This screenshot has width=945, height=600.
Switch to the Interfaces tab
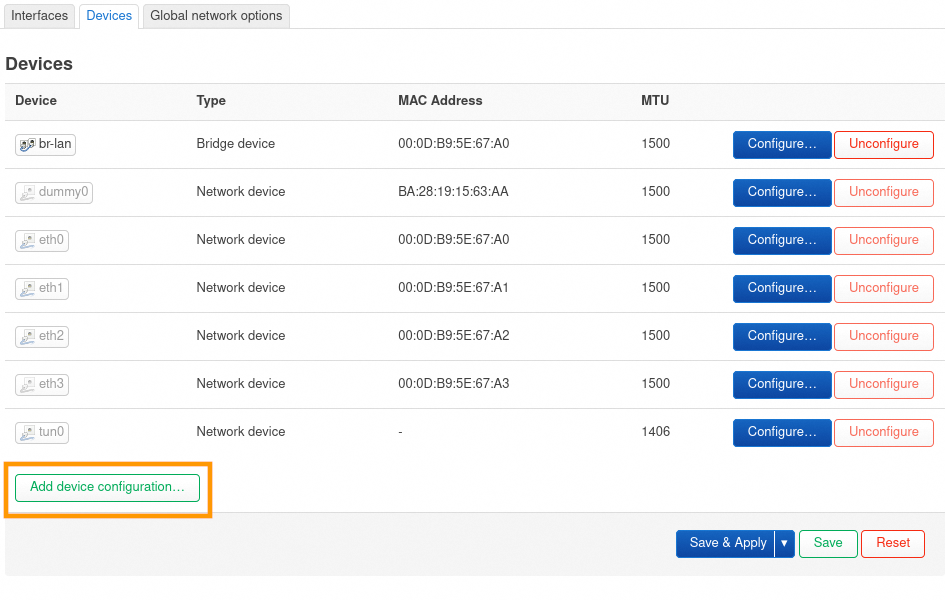40,16
